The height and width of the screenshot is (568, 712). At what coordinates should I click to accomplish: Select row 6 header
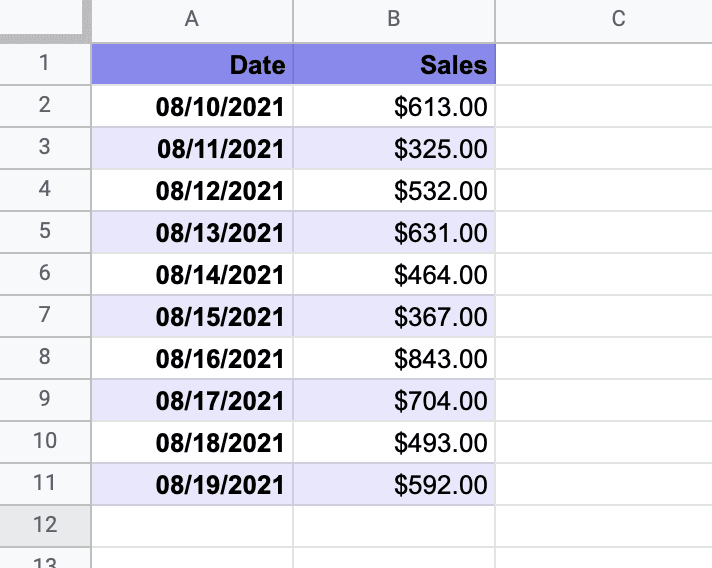click(45, 274)
